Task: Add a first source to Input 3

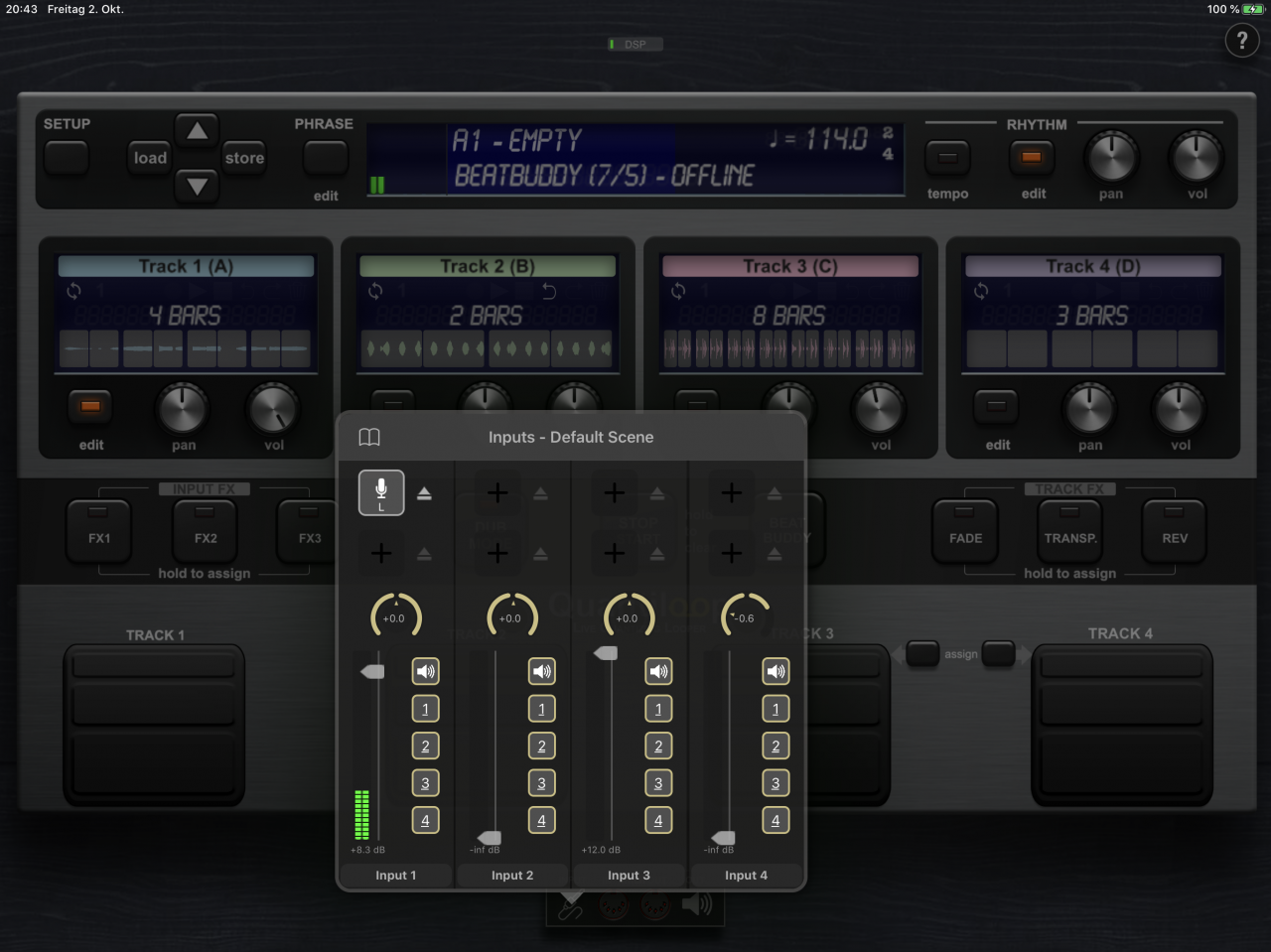Action: tap(615, 492)
